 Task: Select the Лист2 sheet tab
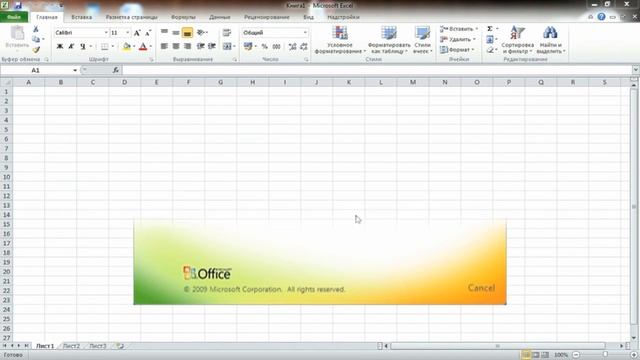coord(71,346)
